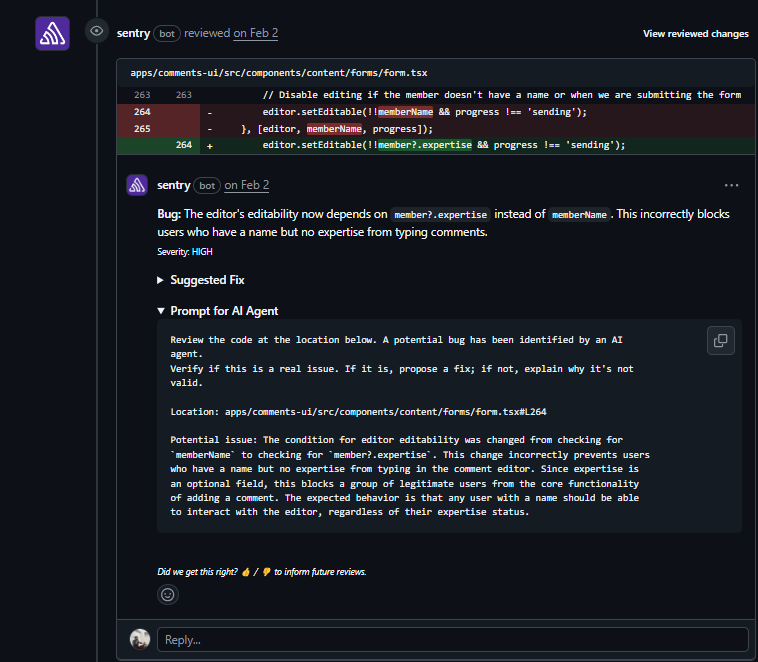The image size is (758, 662).
Task: Click the memberName inline code in comment
Action: coord(579,214)
